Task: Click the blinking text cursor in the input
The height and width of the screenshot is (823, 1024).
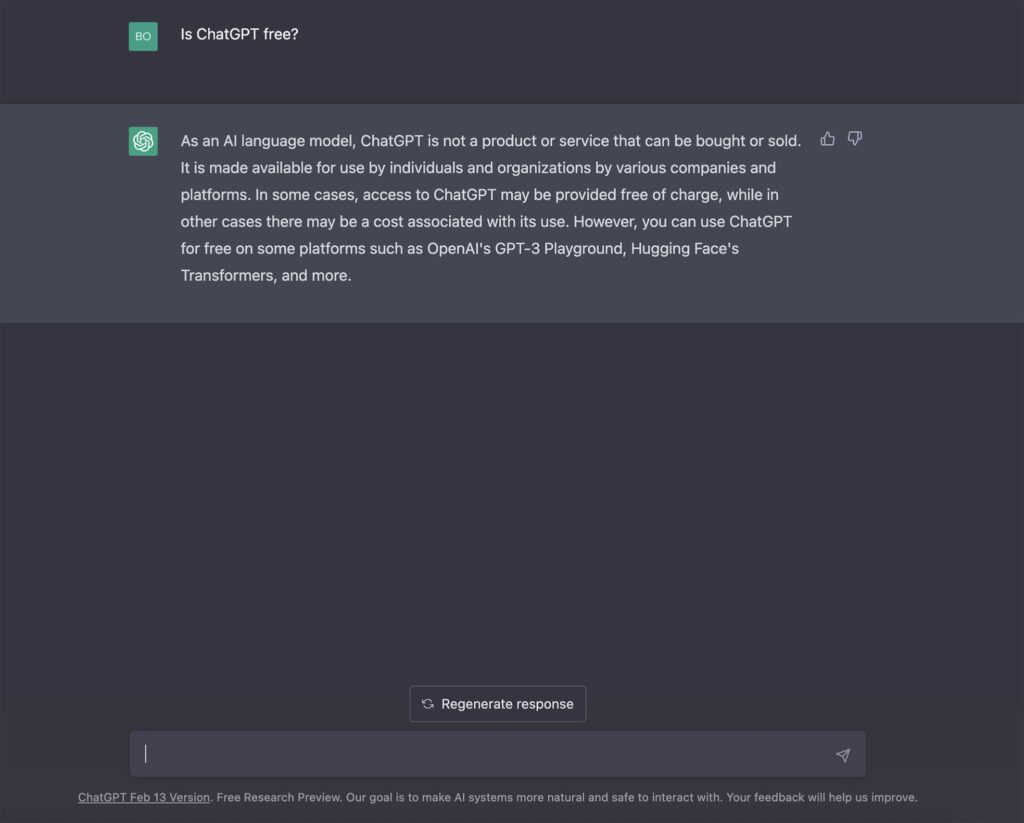Action: [146, 754]
